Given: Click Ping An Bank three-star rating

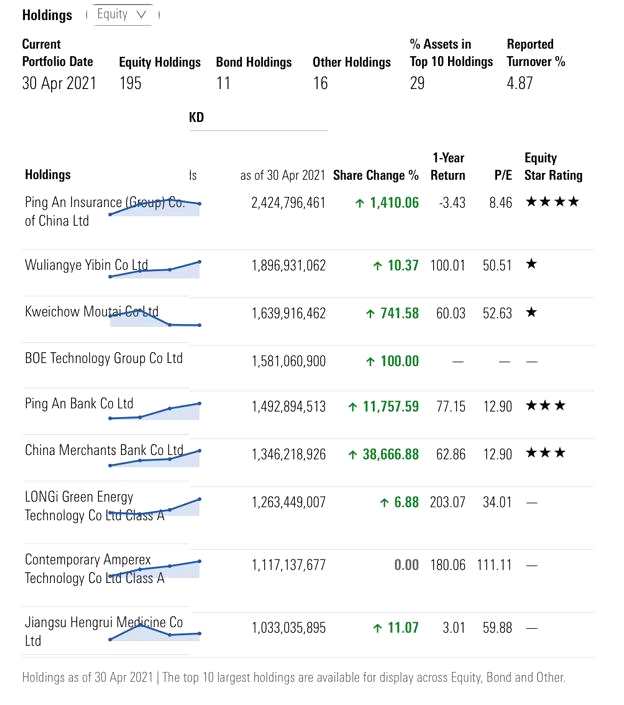Looking at the screenshot, I should [x=545, y=407].
